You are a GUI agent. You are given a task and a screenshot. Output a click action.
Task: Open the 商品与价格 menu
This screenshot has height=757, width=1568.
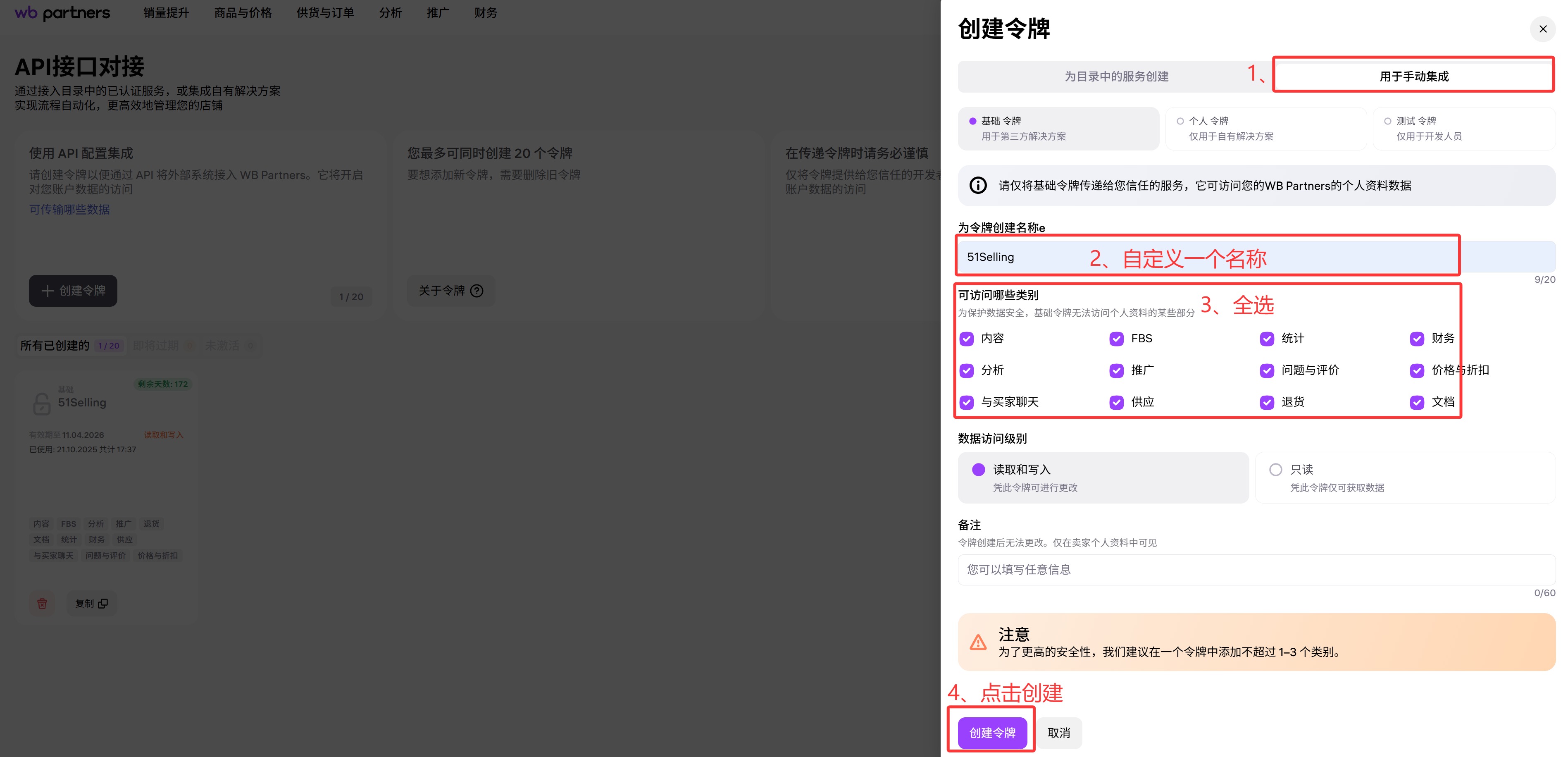242,13
